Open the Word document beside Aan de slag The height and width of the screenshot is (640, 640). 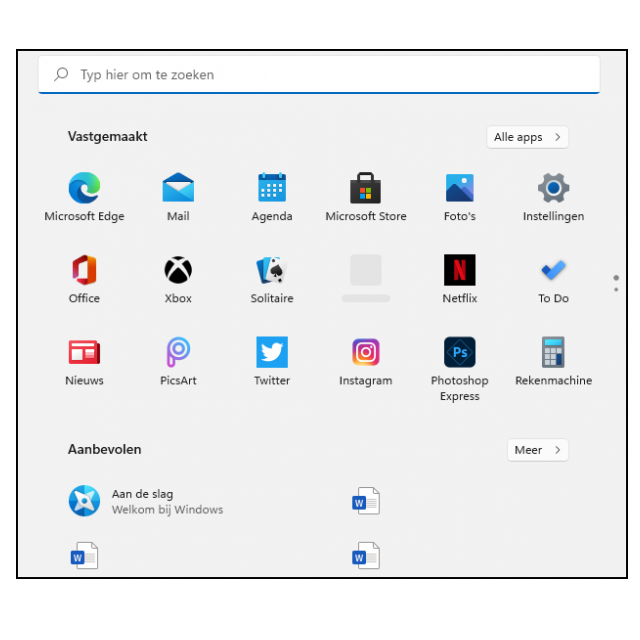[366, 501]
